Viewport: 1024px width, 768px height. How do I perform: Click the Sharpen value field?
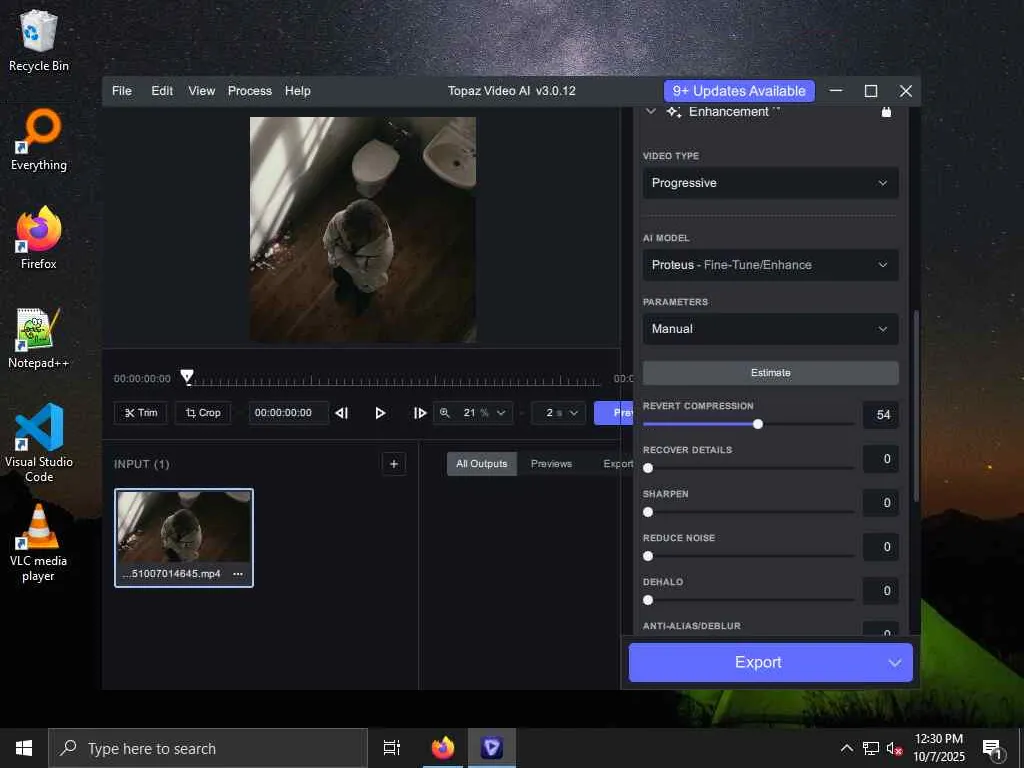pos(880,503)
